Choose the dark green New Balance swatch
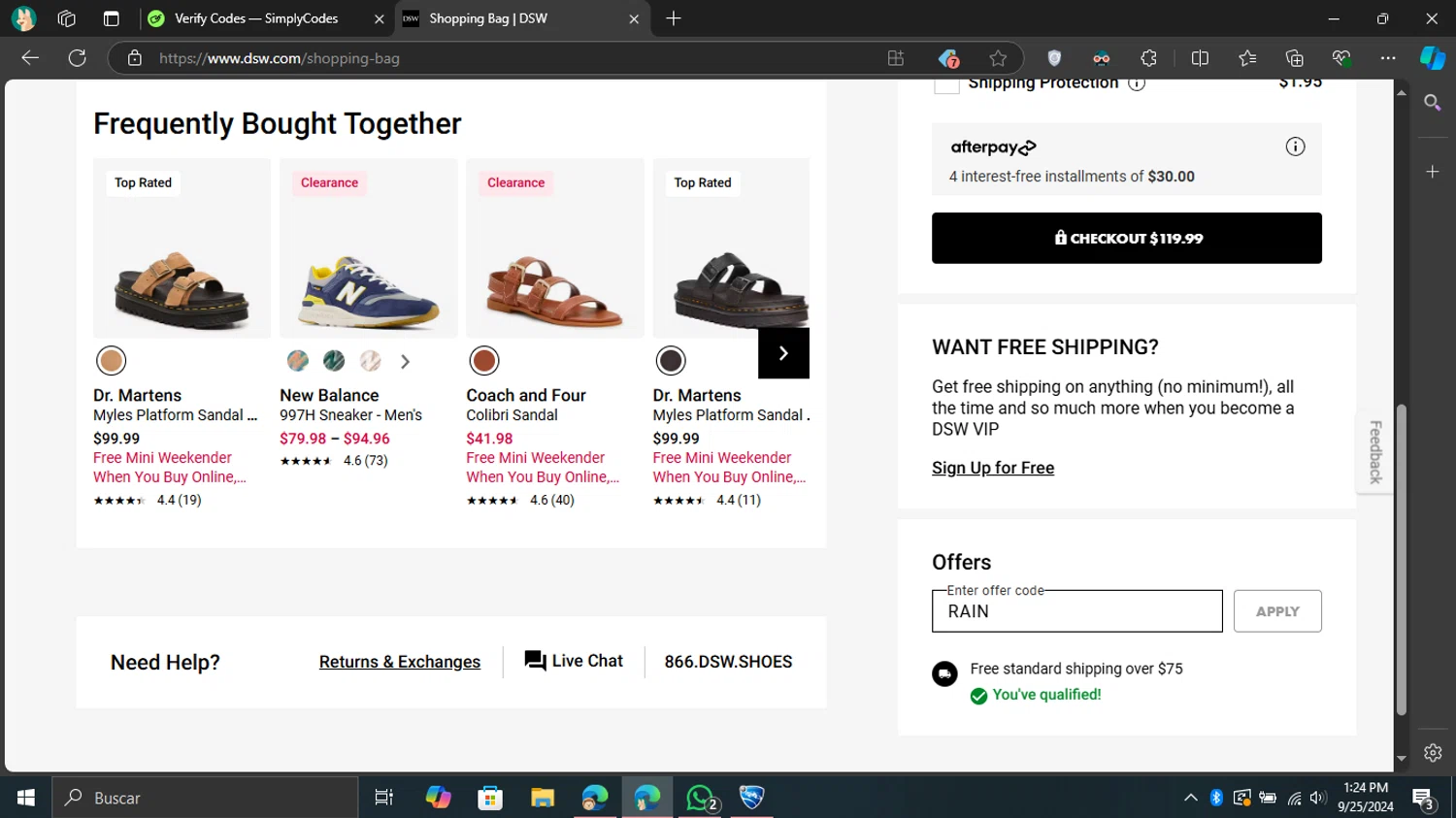Screen dimensions: 1456x818 [334, 361]
